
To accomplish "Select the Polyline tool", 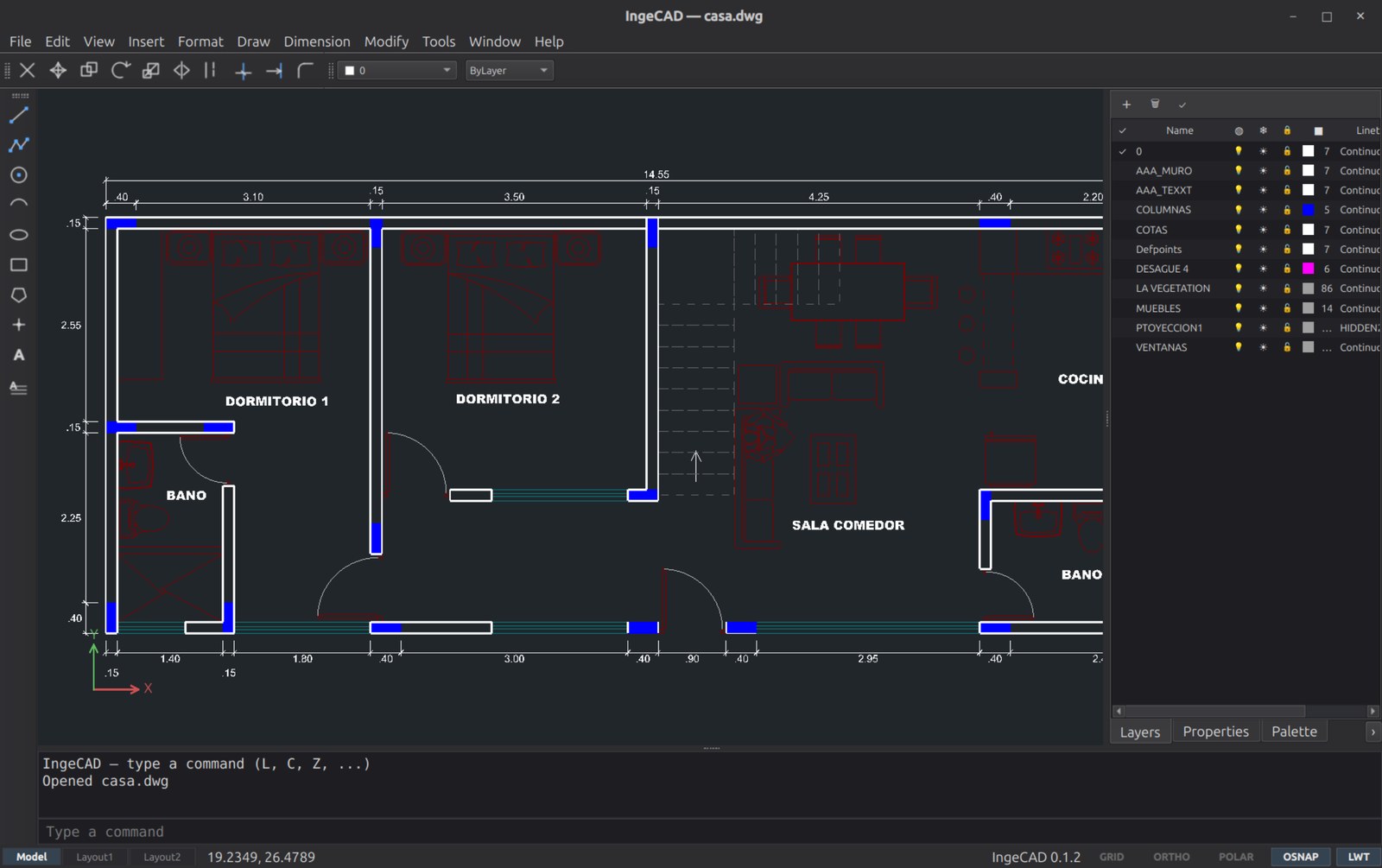I will coord(19,144).
